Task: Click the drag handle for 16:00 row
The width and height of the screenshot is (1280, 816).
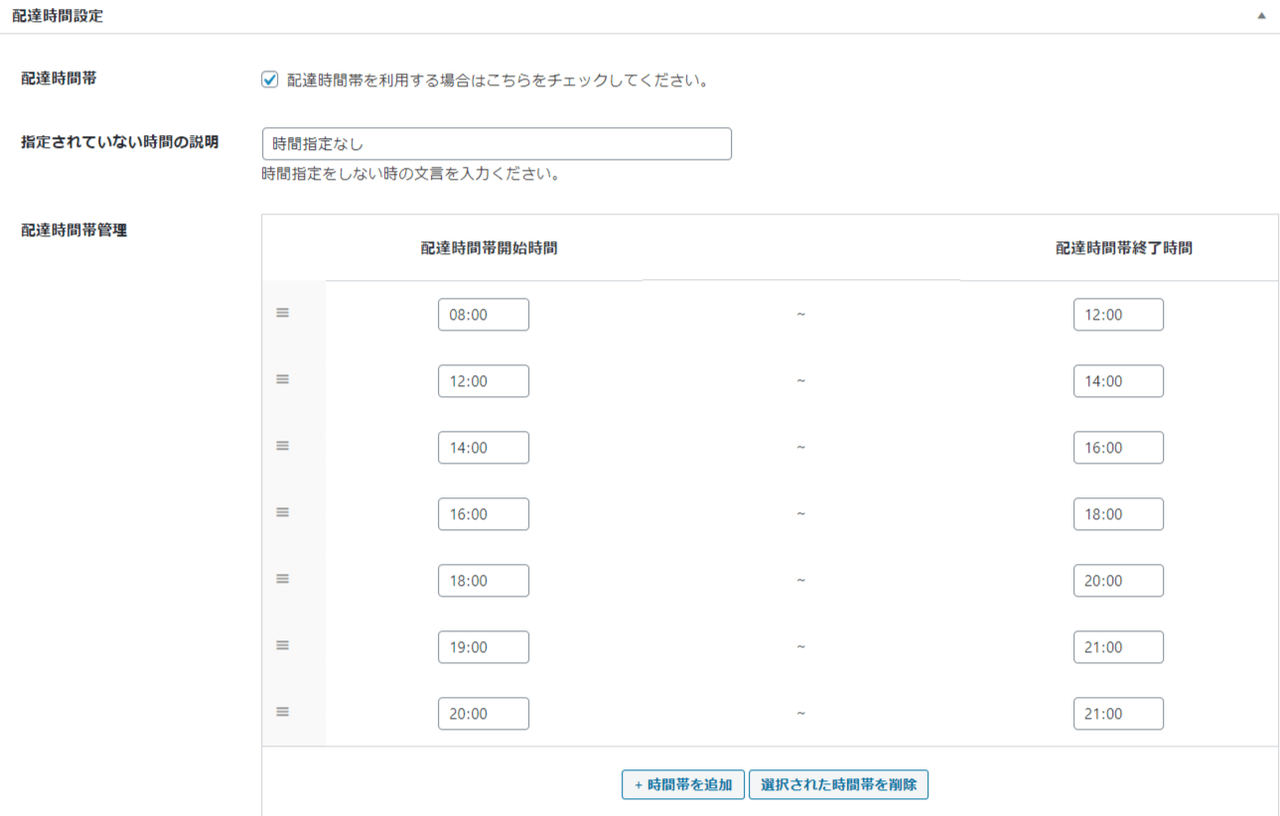Action: pos(282,512)
